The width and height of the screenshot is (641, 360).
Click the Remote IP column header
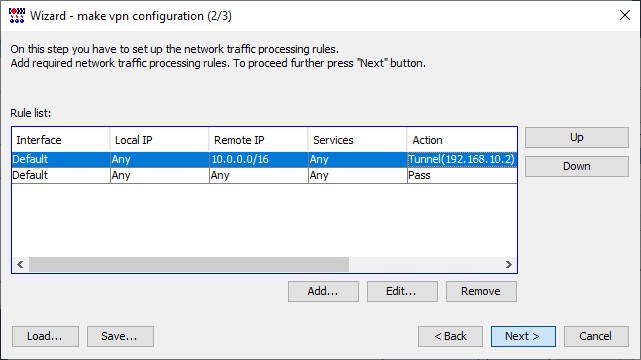point(258,140)
